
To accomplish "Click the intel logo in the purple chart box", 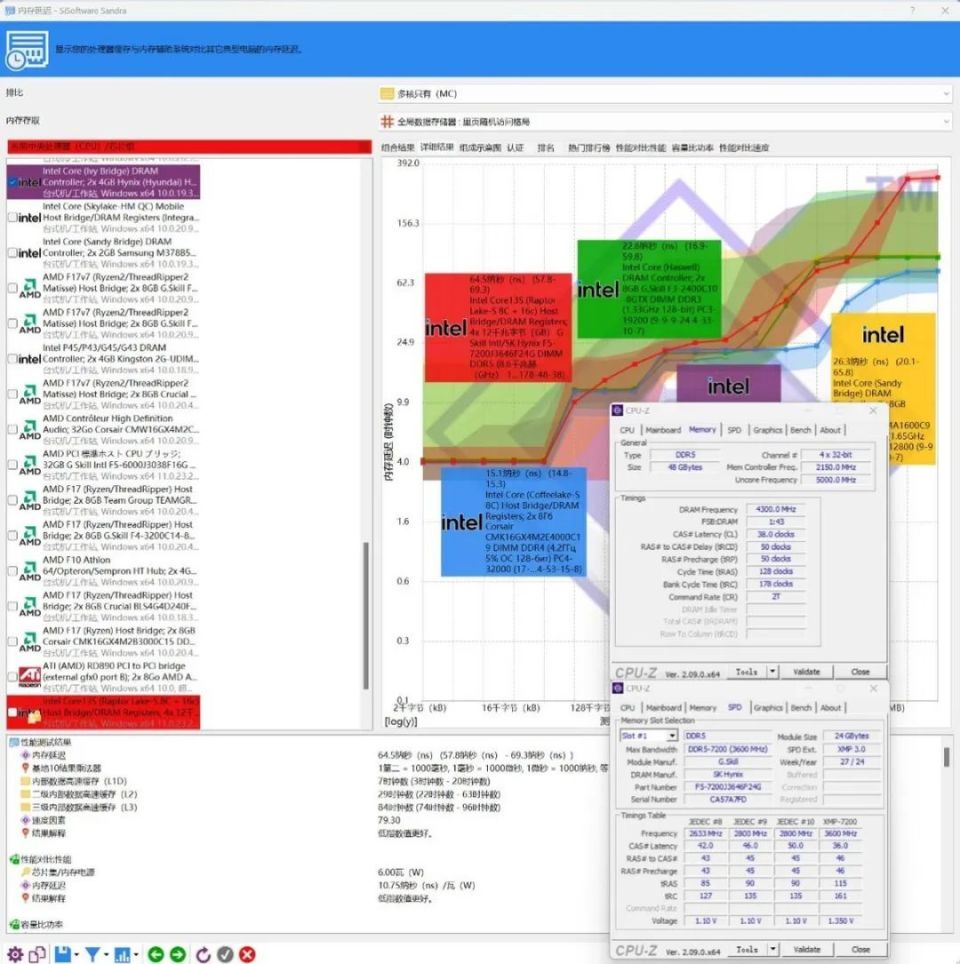I will (728, 386).
